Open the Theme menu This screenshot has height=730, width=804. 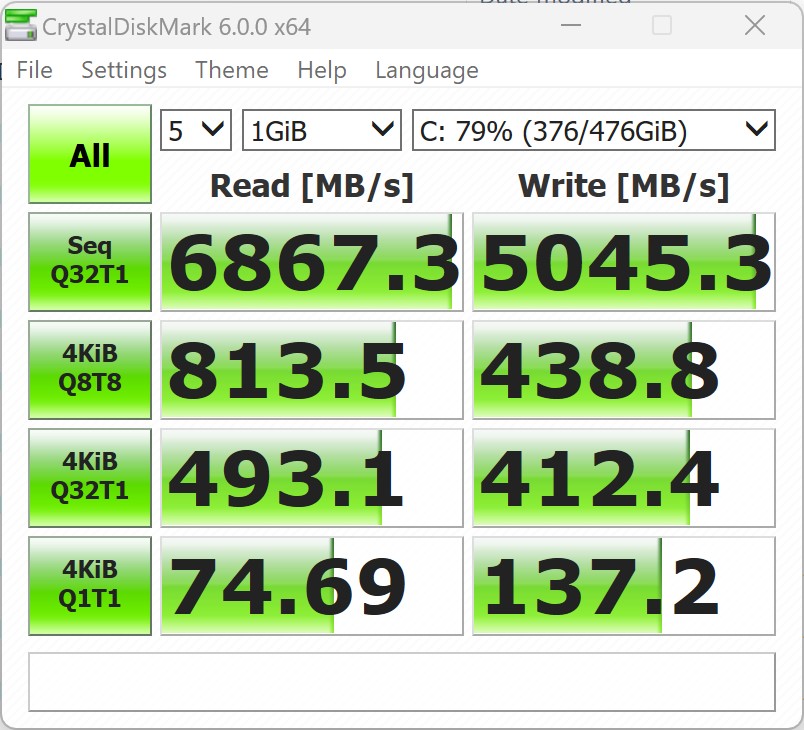[x=232, y=70]
